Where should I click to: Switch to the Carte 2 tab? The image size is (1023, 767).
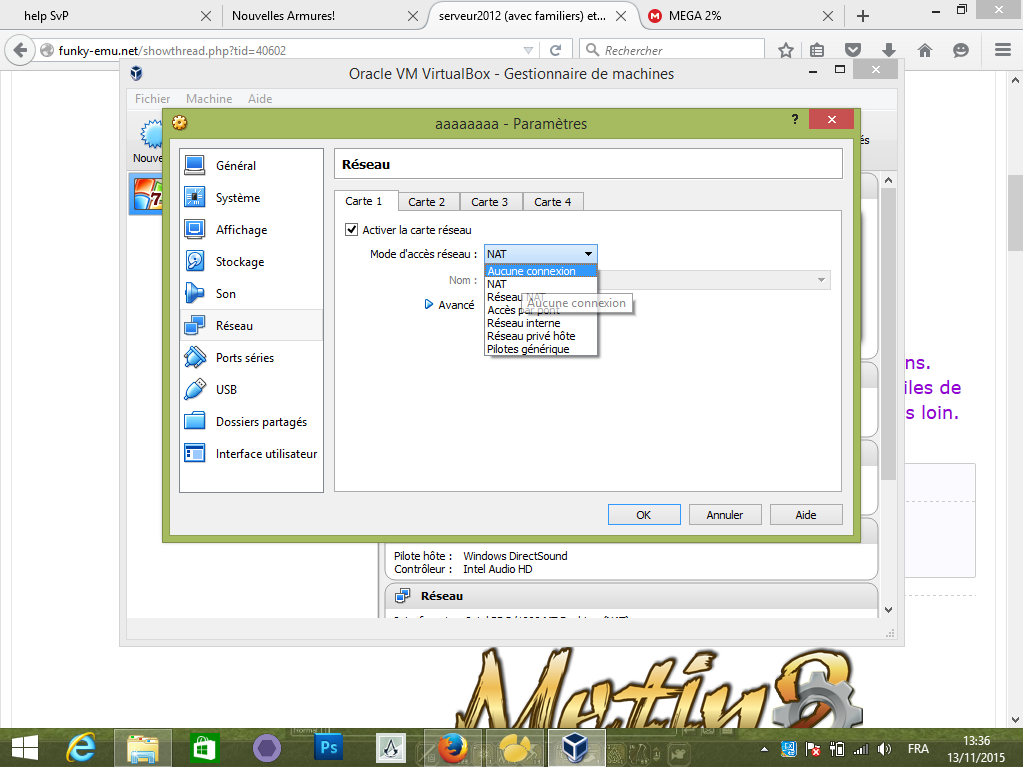[x=427, y=202]
